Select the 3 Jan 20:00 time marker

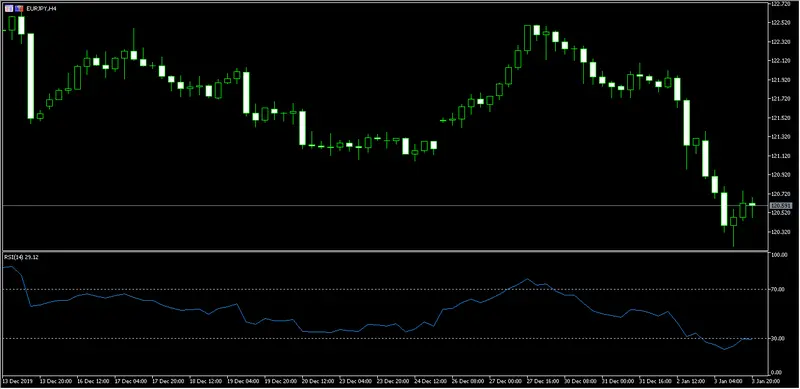pos(765,381)
